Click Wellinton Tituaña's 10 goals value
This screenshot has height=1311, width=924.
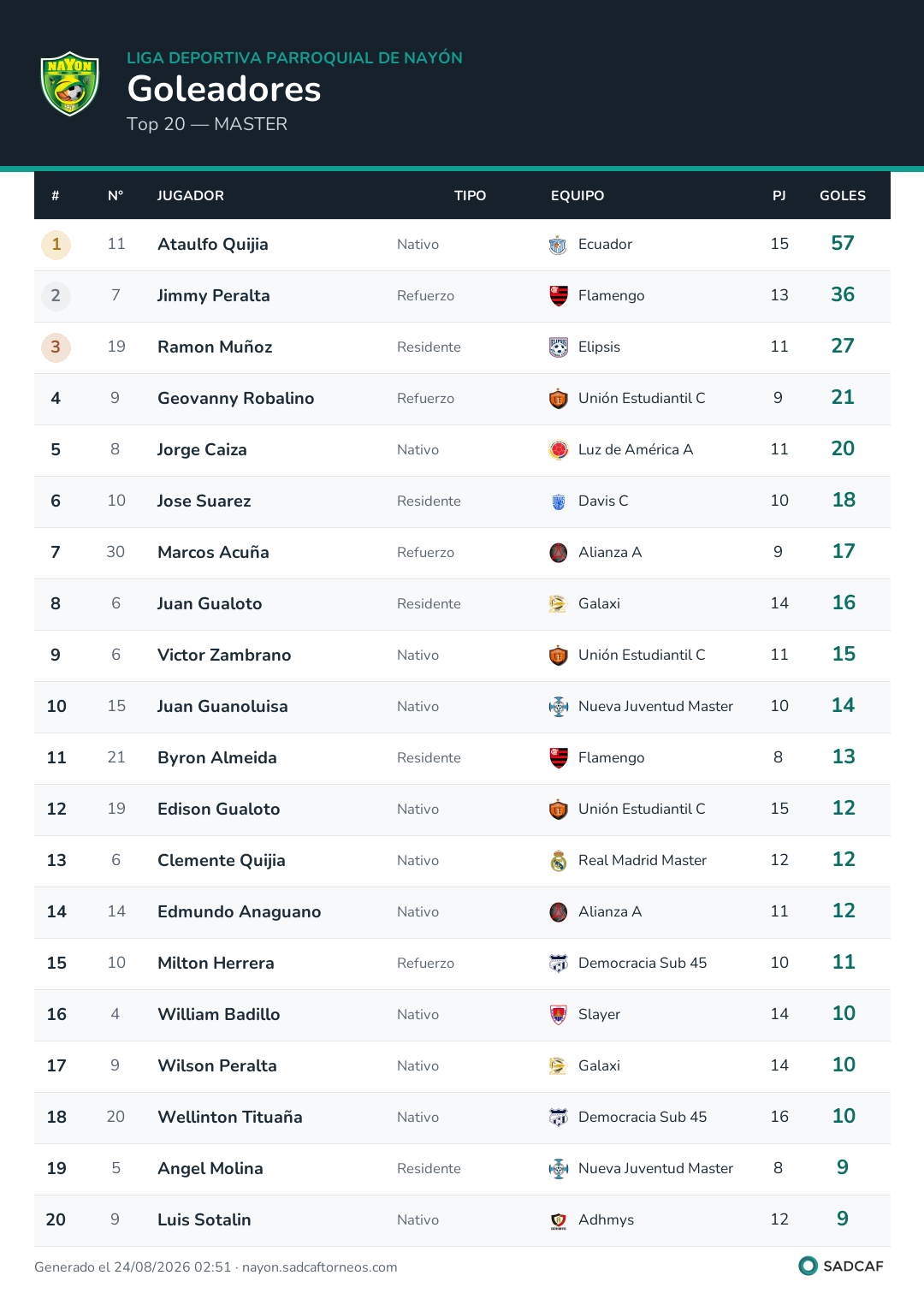(844, 1116)
